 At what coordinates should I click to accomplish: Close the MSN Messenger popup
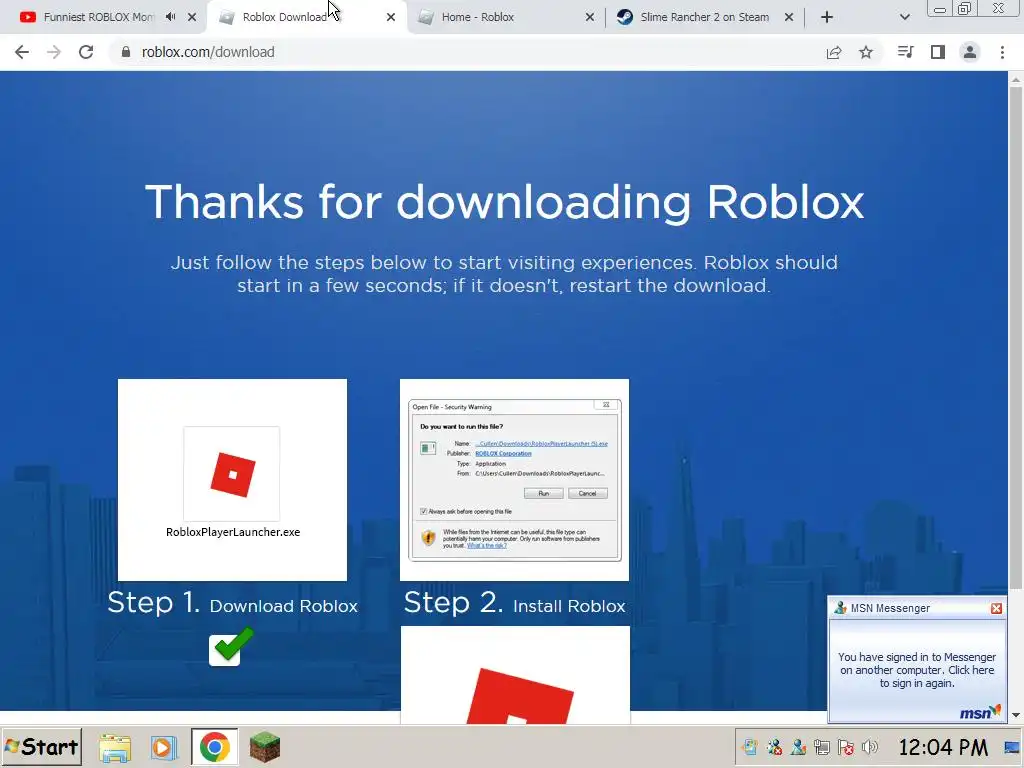[996, 609]
